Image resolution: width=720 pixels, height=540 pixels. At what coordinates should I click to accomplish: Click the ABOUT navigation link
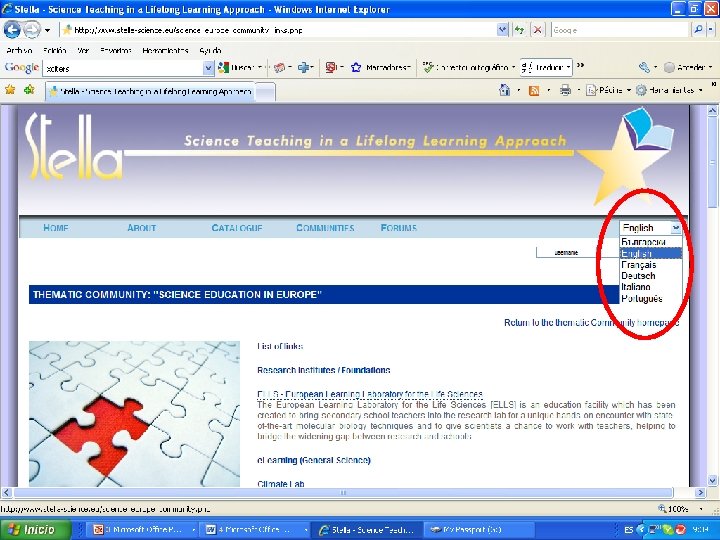click(x=141, y=228)
